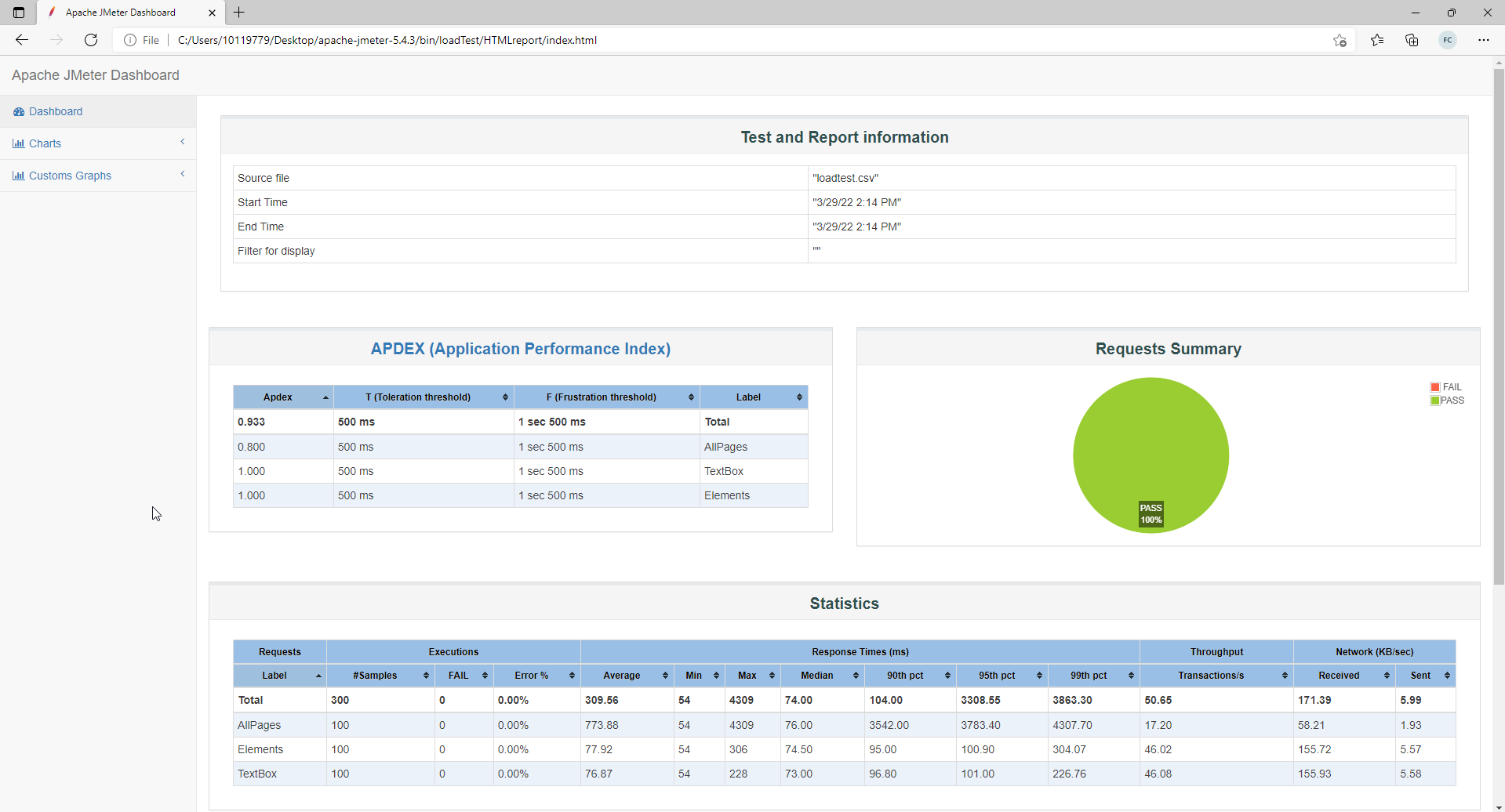The width and height of the screenshot is (1505, 812).
Task: Open the Charts sidebar menu
Action: (98, 143)
